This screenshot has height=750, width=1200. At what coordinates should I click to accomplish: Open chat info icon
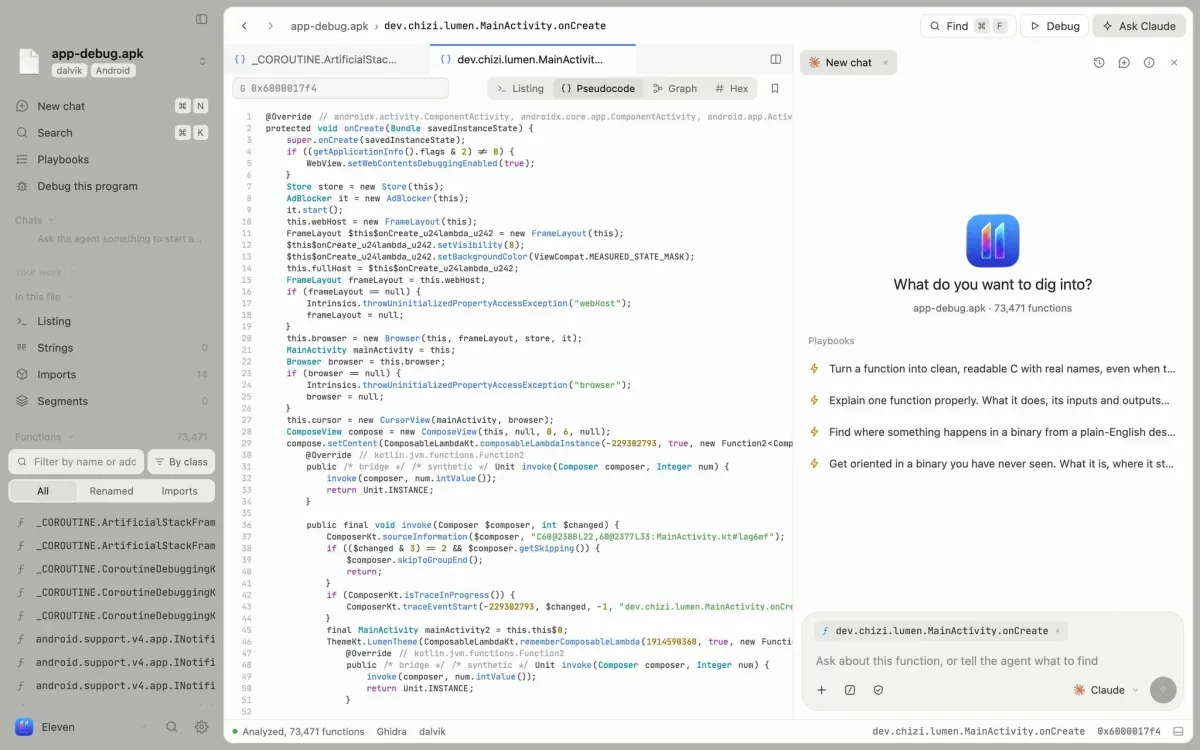1149,62
